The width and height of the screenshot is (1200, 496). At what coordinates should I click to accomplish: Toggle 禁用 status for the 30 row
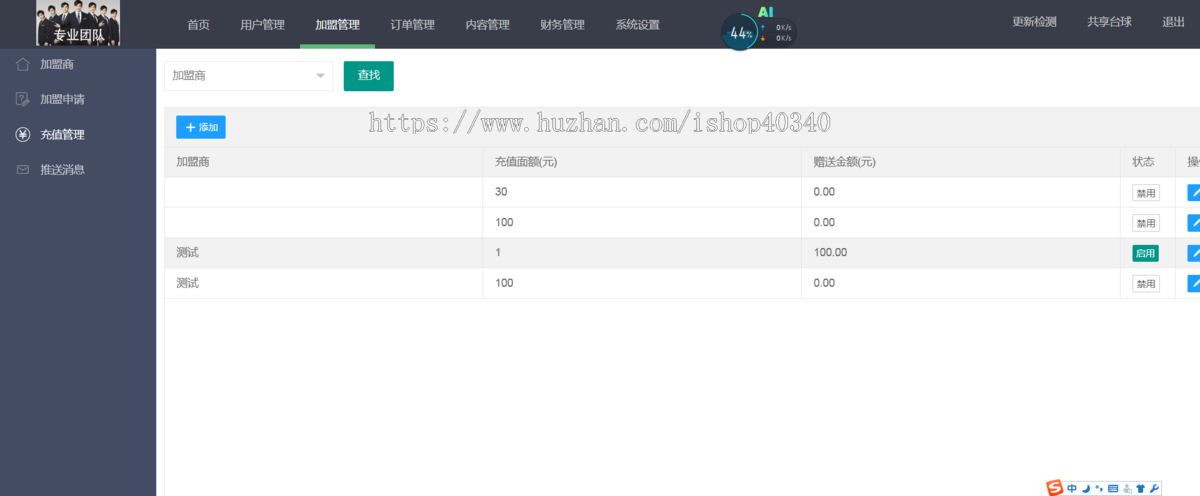tap(1145, 193)
